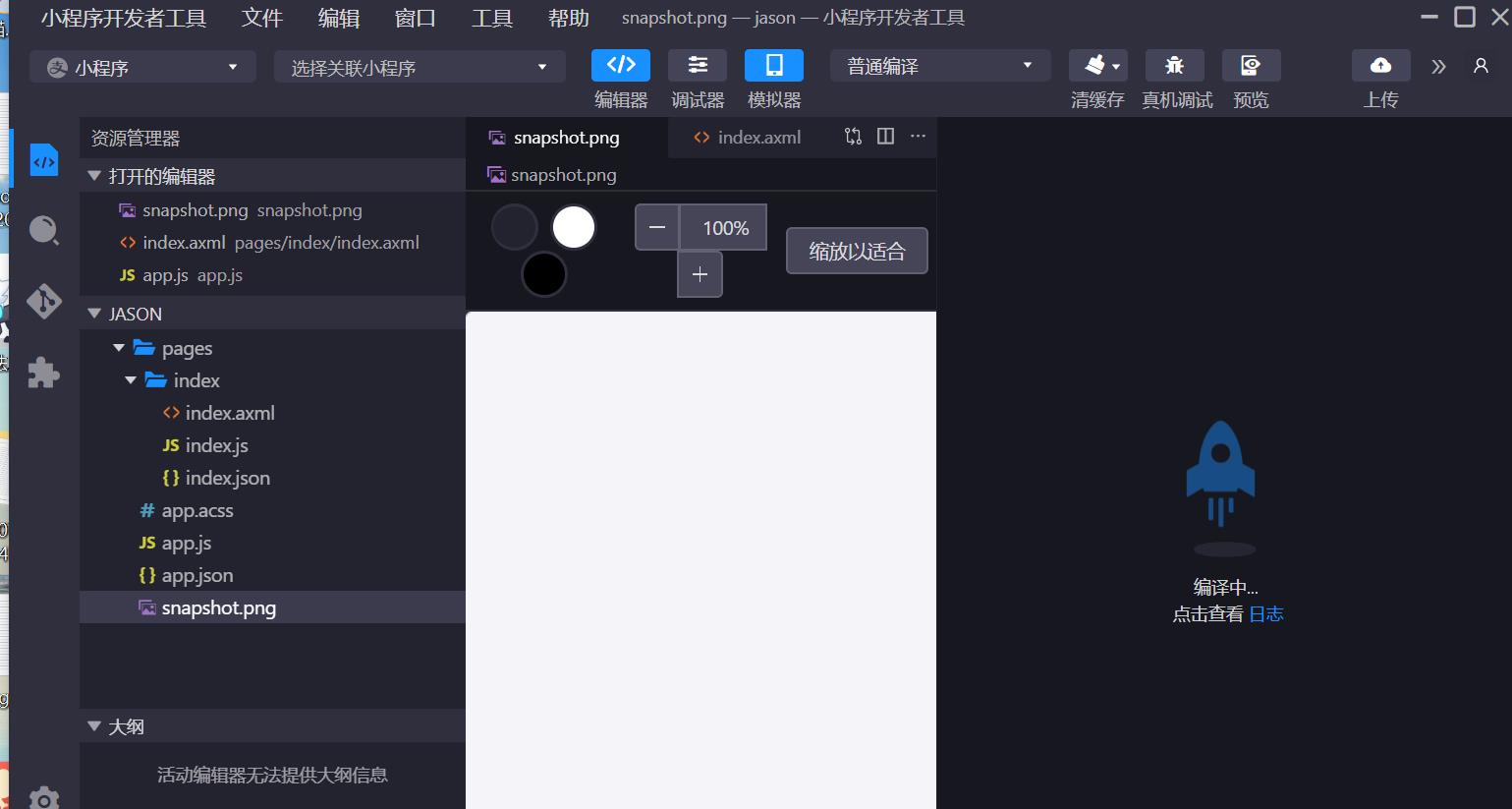This screenshot has width=1512, height=809.
Task: Select the black background swatch
Action: pyautogui.click(x=543, y=273)
